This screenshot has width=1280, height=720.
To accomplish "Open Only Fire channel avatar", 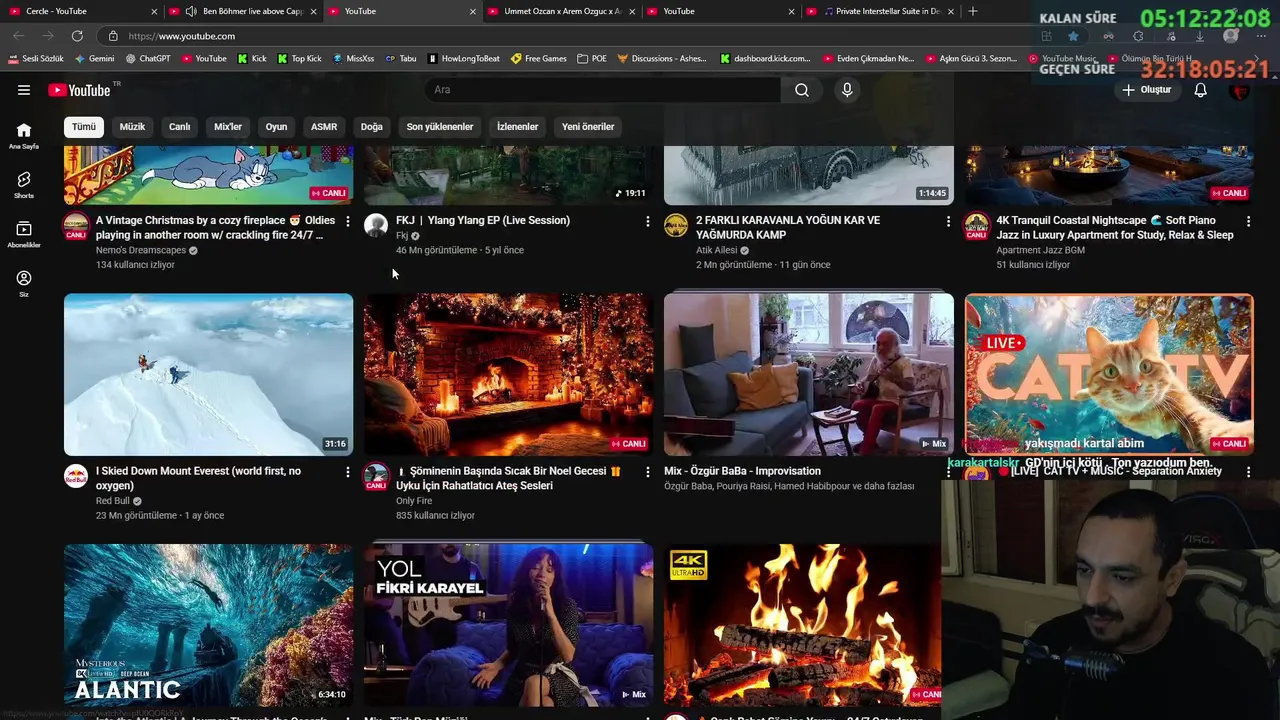I will (376, 476).
